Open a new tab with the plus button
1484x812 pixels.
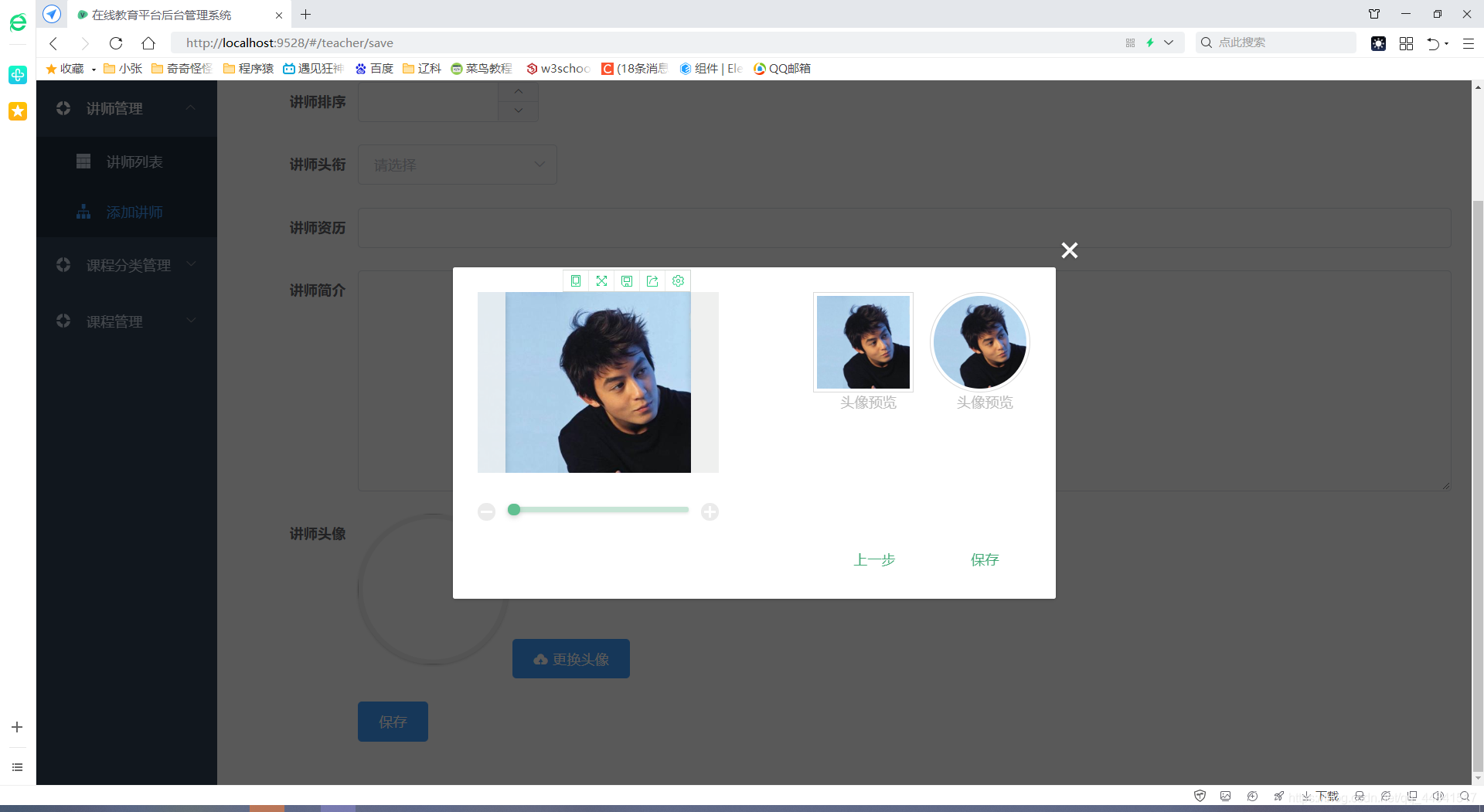pos(306,14)
